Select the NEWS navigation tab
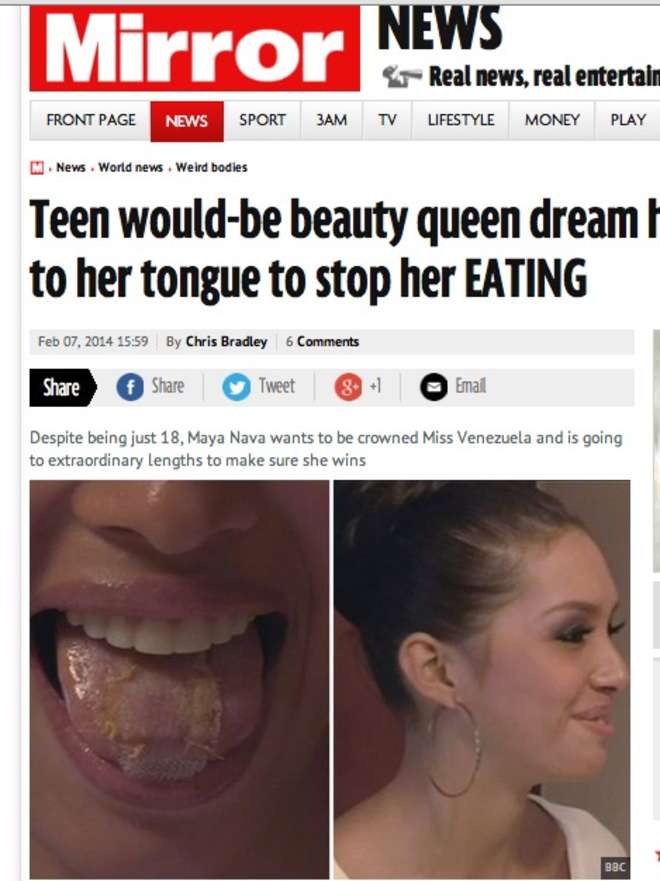The image size is (660, 881). click(187, 121)
